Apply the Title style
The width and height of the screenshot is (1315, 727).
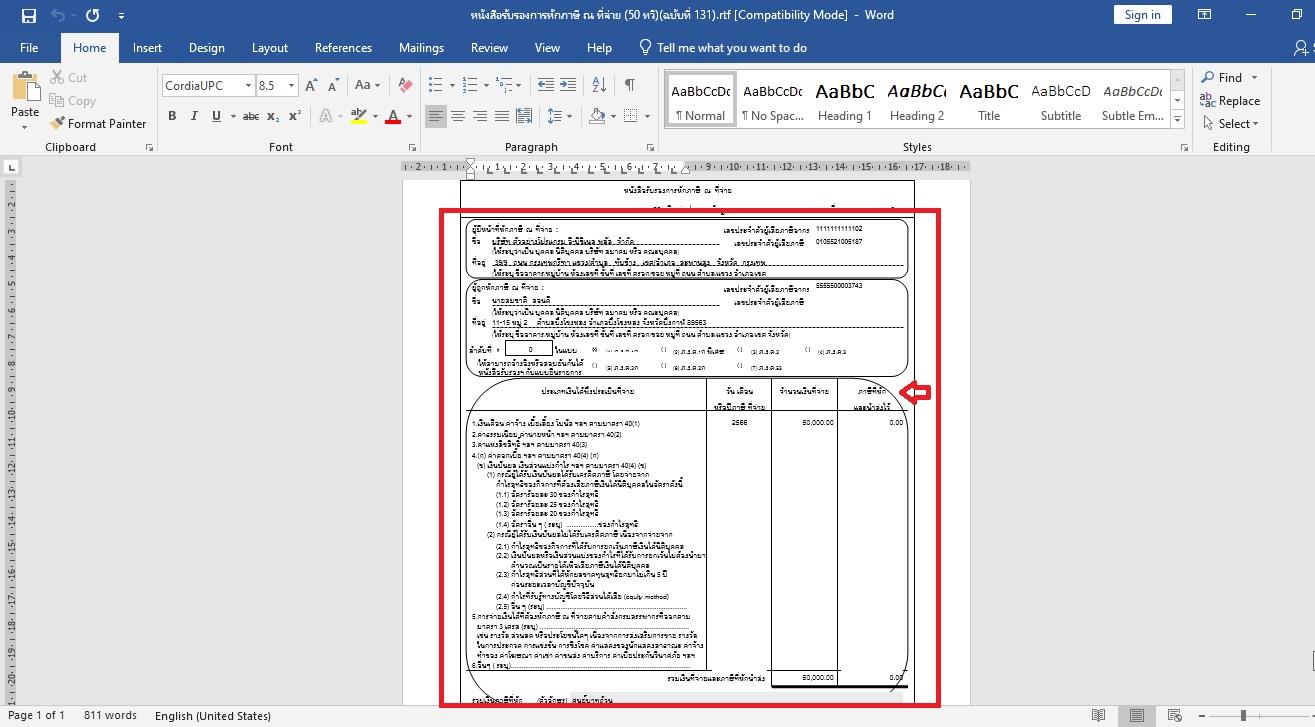[989, 99]
